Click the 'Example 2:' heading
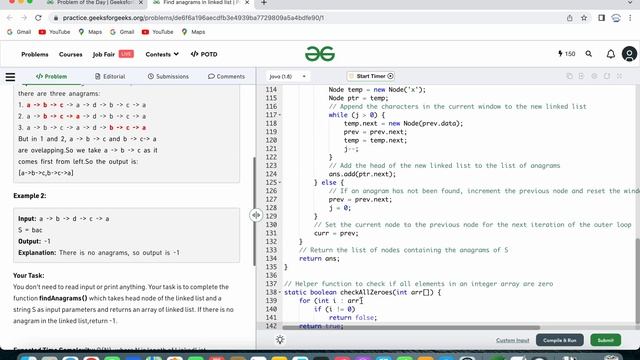The height and width of the screenshot is (360, 640). (30, 196)
